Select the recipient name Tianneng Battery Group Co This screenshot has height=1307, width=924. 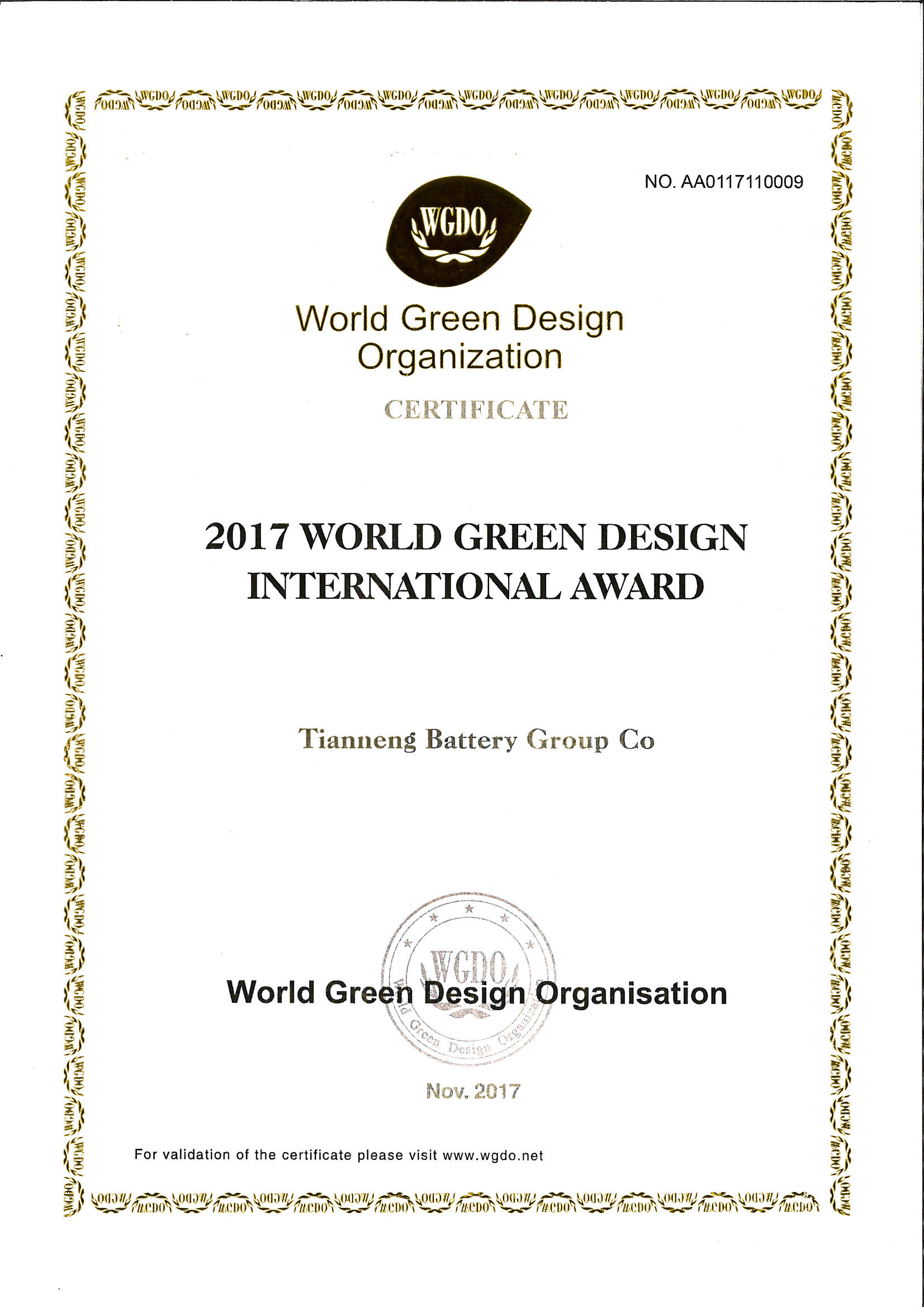tap(476, 740)
